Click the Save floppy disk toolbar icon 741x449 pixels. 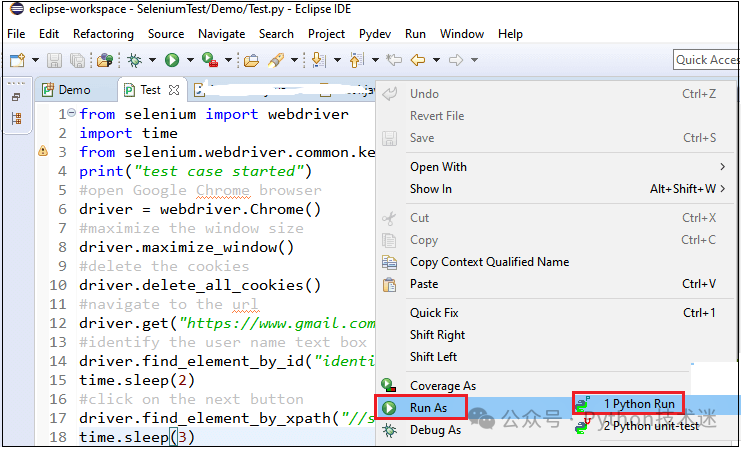pyautogui.click(x=54, y=60)
